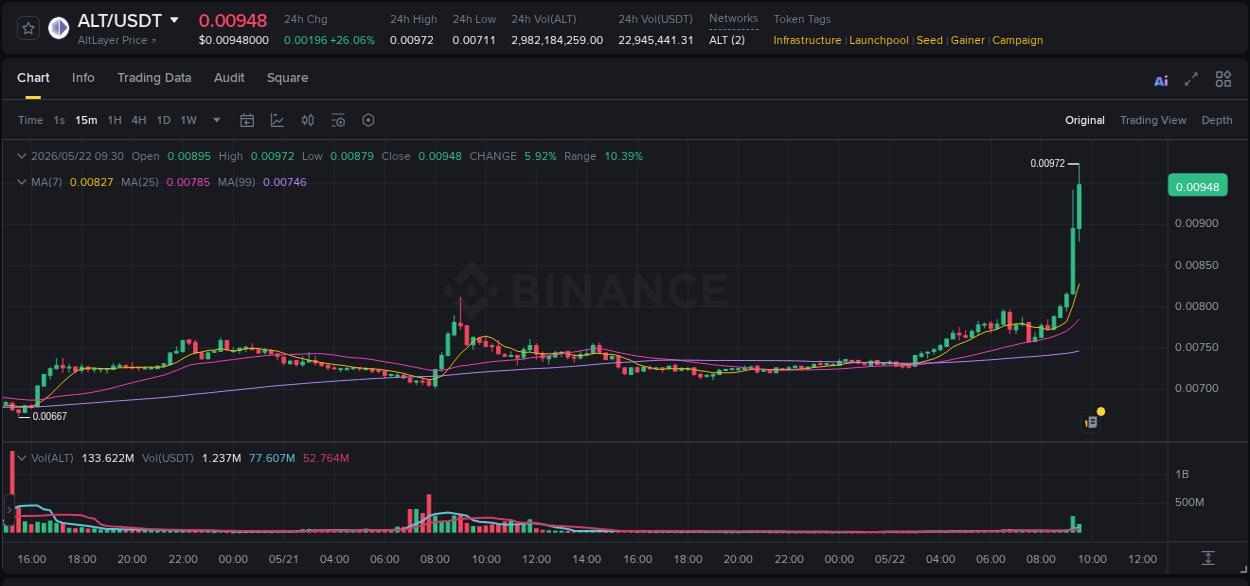Switch to the Chart tab

(x=33, y=78)
